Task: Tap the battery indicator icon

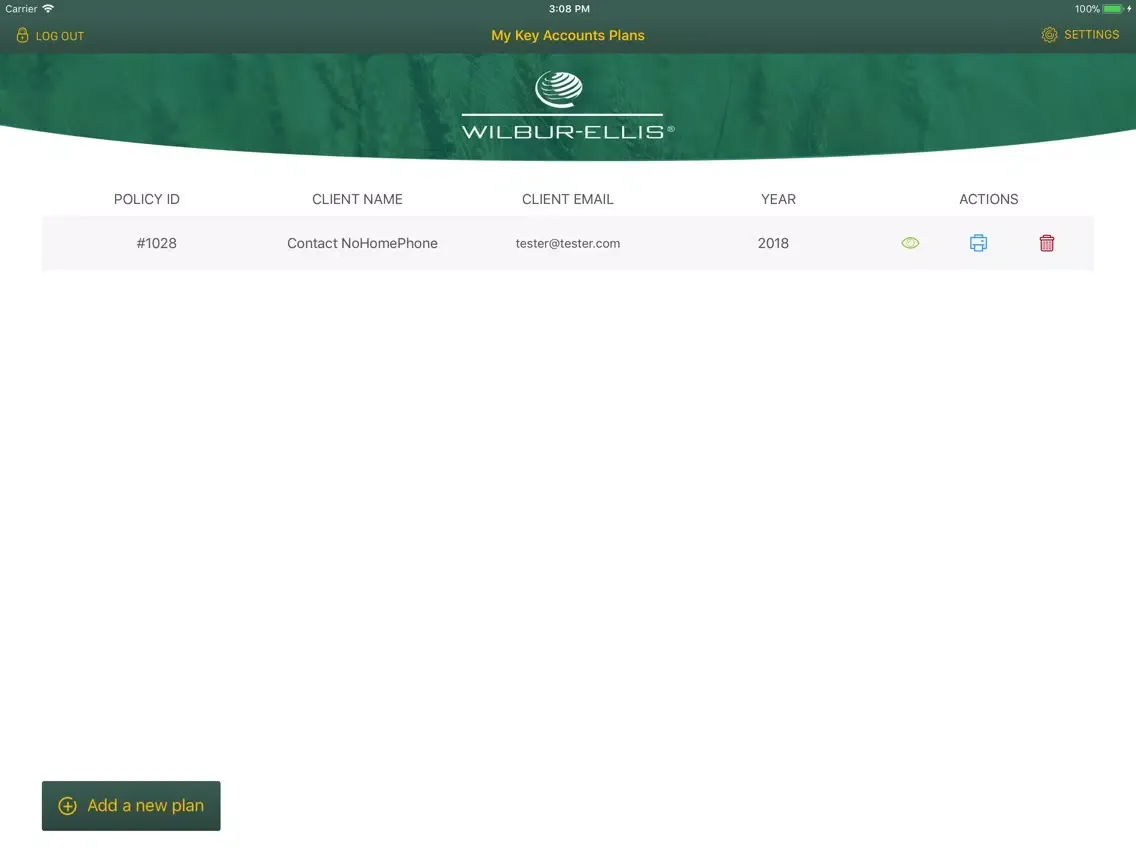Action: [1113, 9]
